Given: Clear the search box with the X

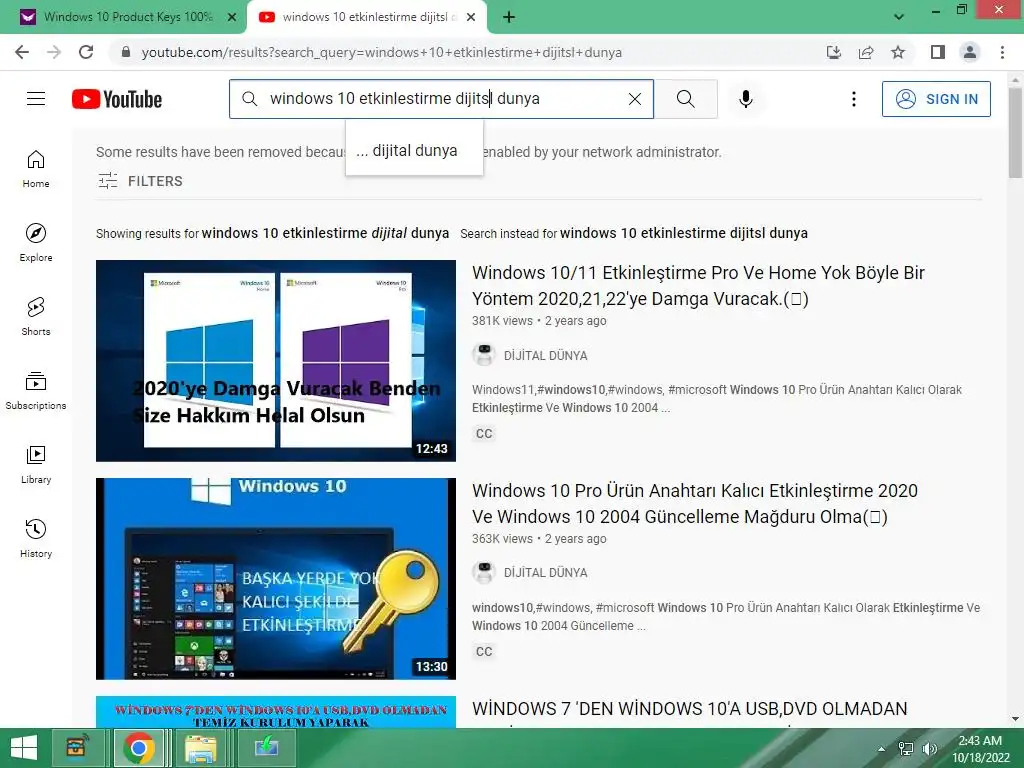Looking at the screenshot, I should point(635,99).
